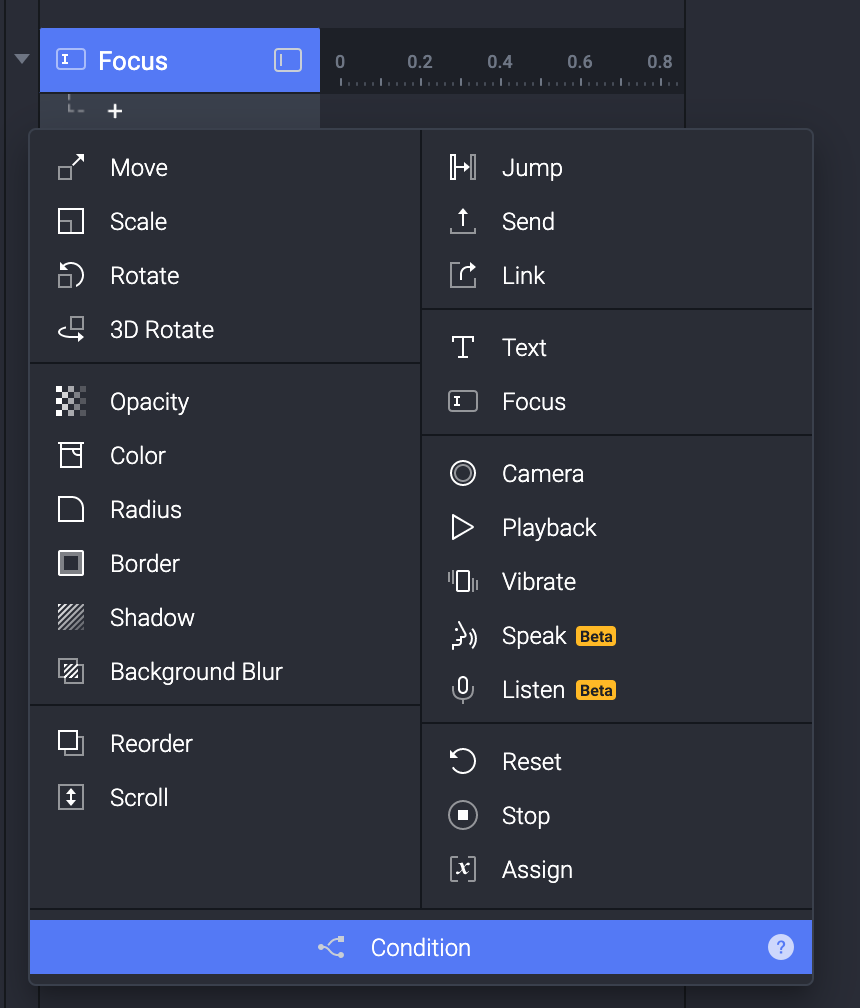This screenshot has height=1008, width=860.
Task: Pick the Color response option
Action: pos(138,456)
